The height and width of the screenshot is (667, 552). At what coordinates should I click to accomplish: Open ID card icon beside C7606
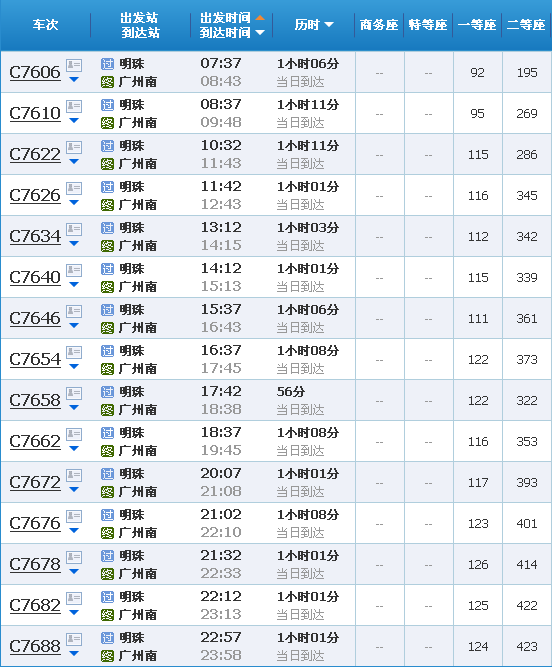click(74, 65)
